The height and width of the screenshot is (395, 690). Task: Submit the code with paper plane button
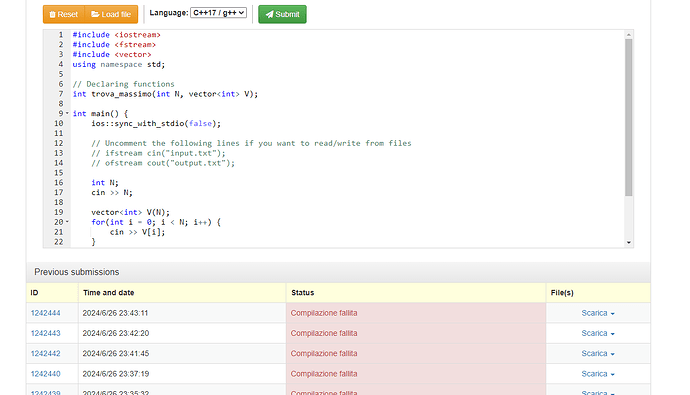(282, 14)
